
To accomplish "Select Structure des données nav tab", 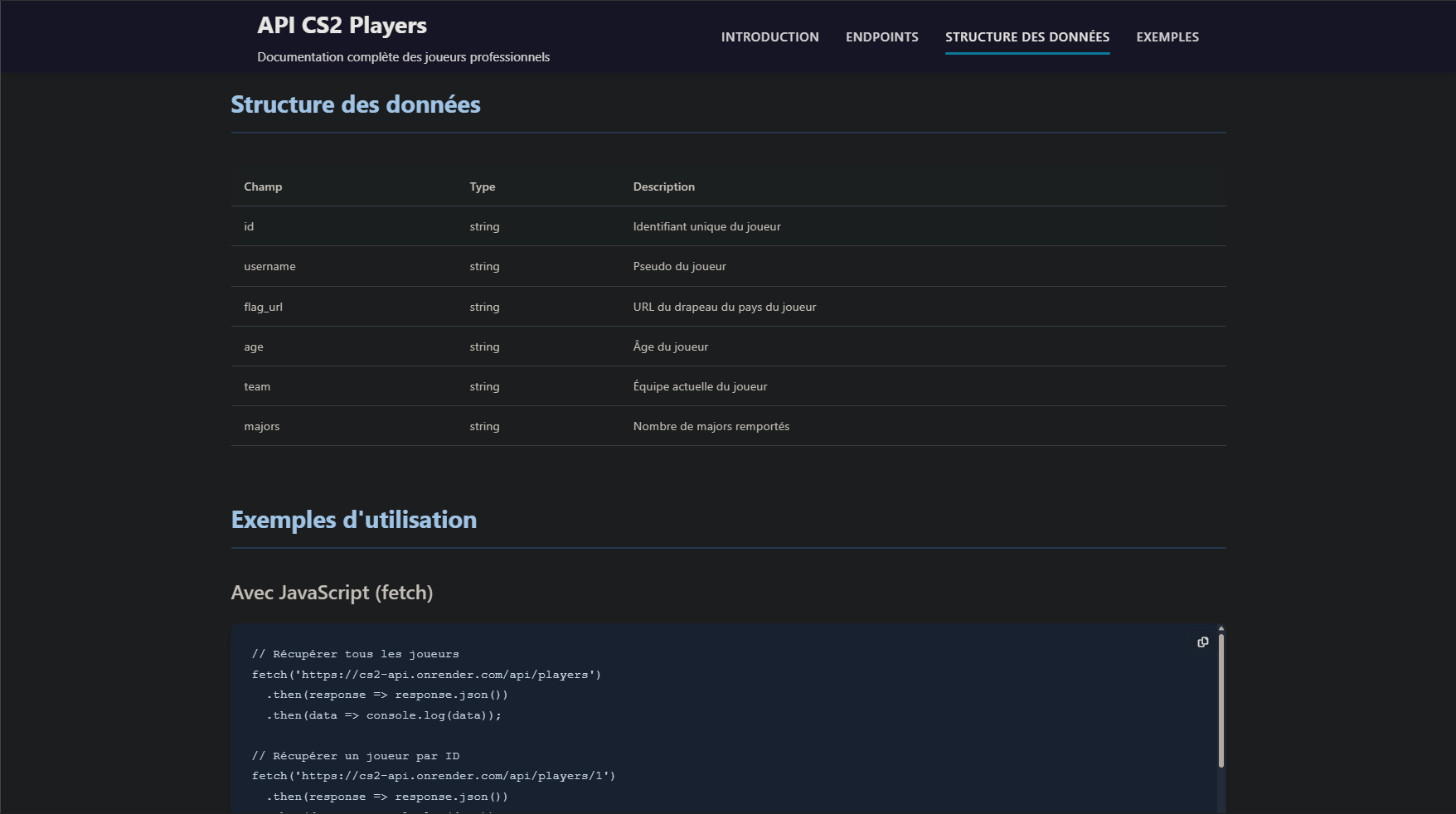I will tap(1026, 37).
